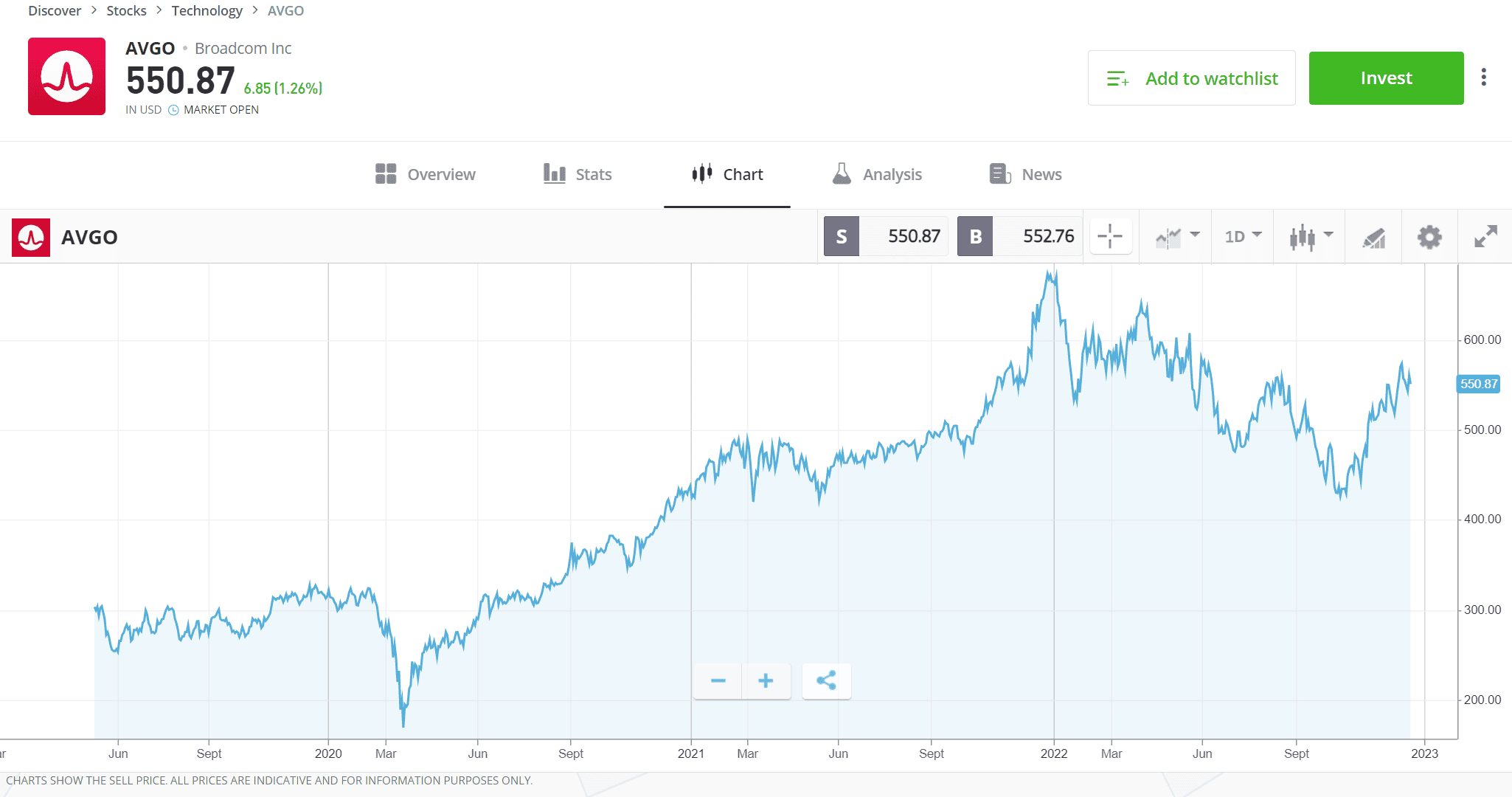Zoom in the chart with plus button
Image resolution: width=1512 pixels, height=797 pixels.
(x=766, y=680)
